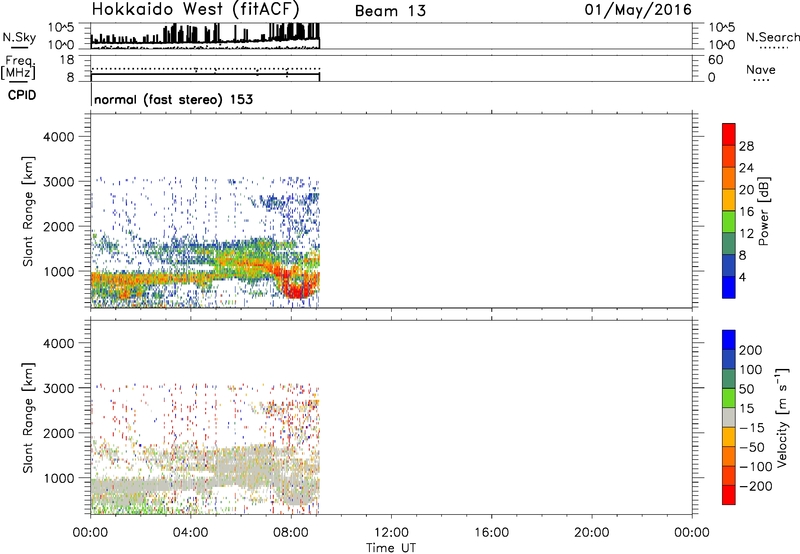This screenshot has height=554, width=800.
Task: Click the 'Nave' legend label
Action: click(x=761, y=70)
